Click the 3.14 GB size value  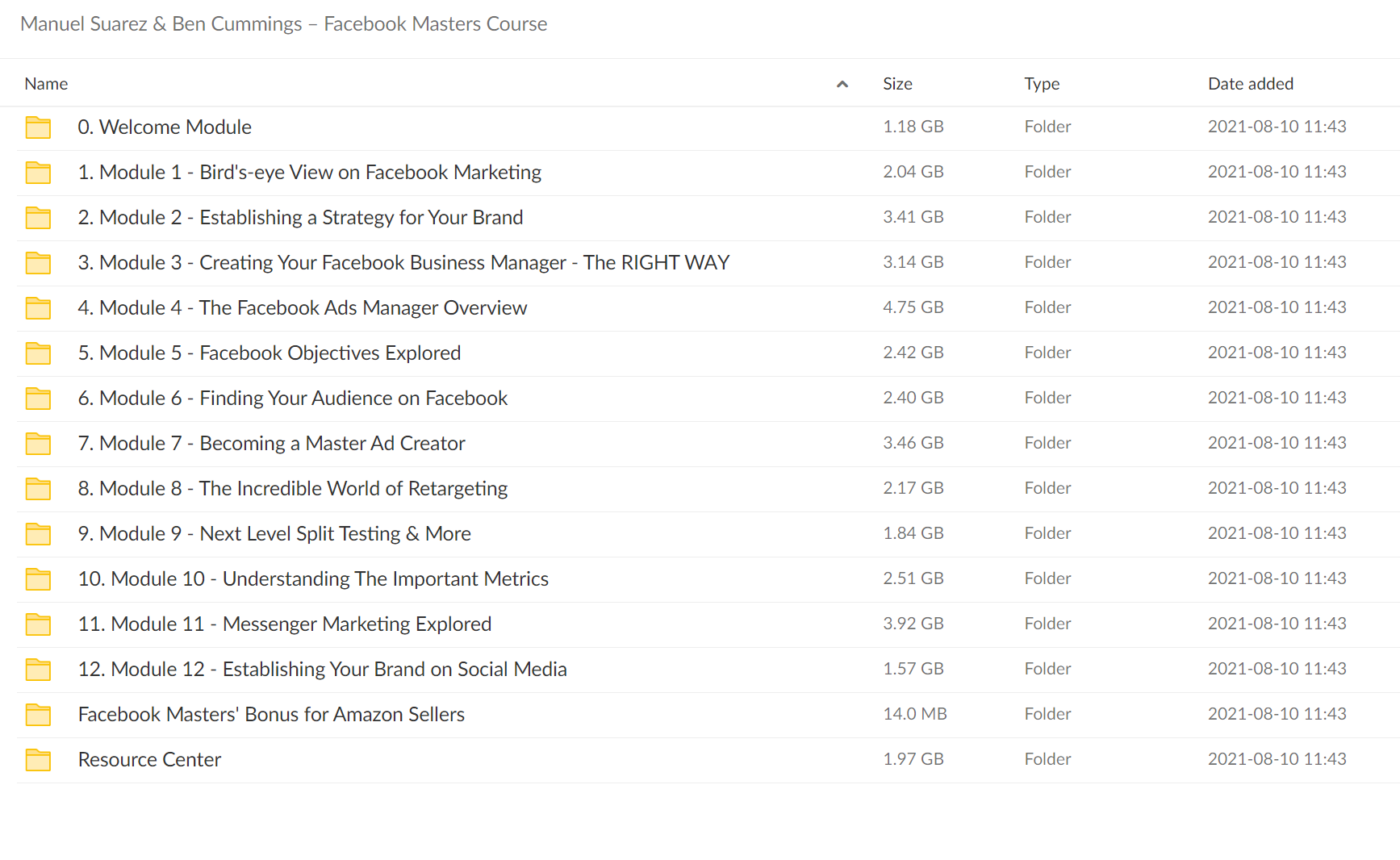click(x=913, y=262)
